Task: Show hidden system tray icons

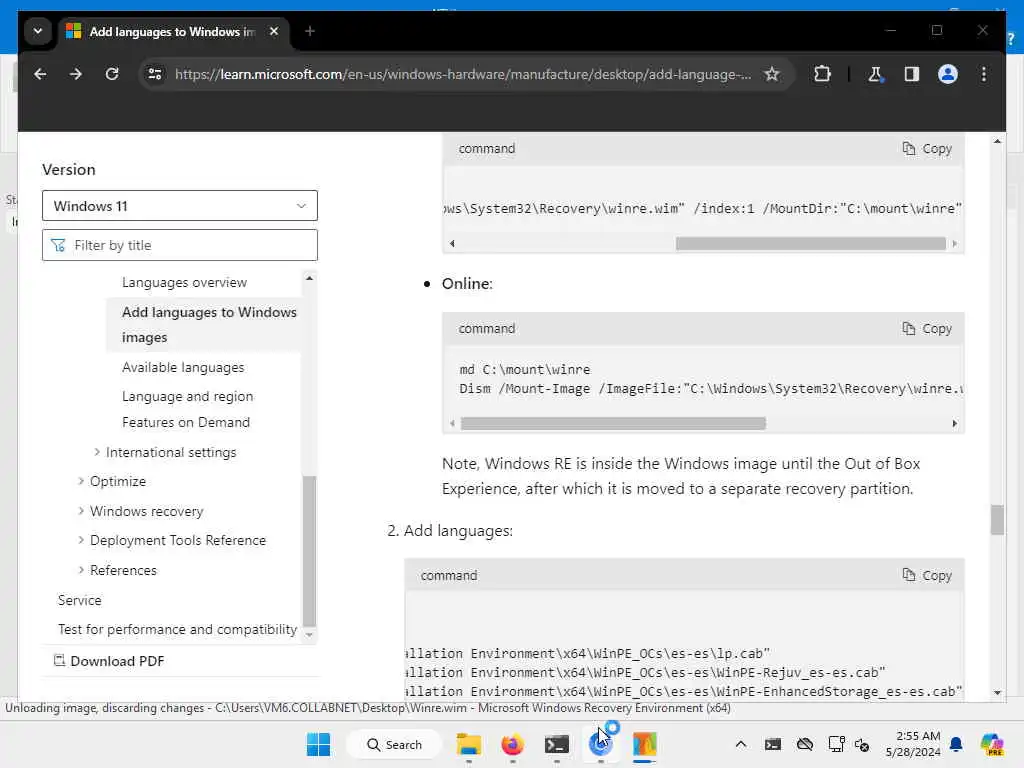Action: [x=741, y=744]
